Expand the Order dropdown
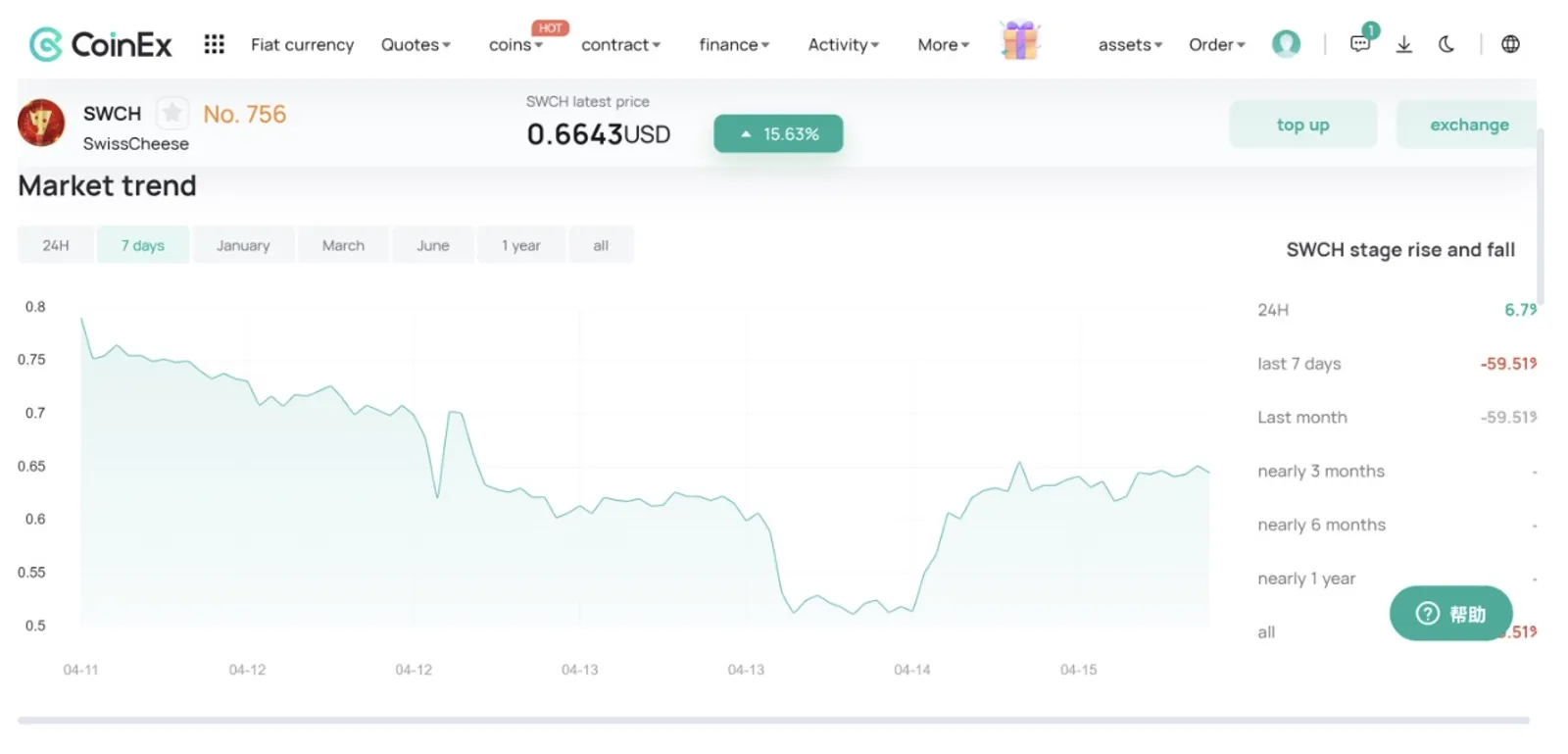The width and height of the screenshot is (1568, 754). coord(1216,45)
